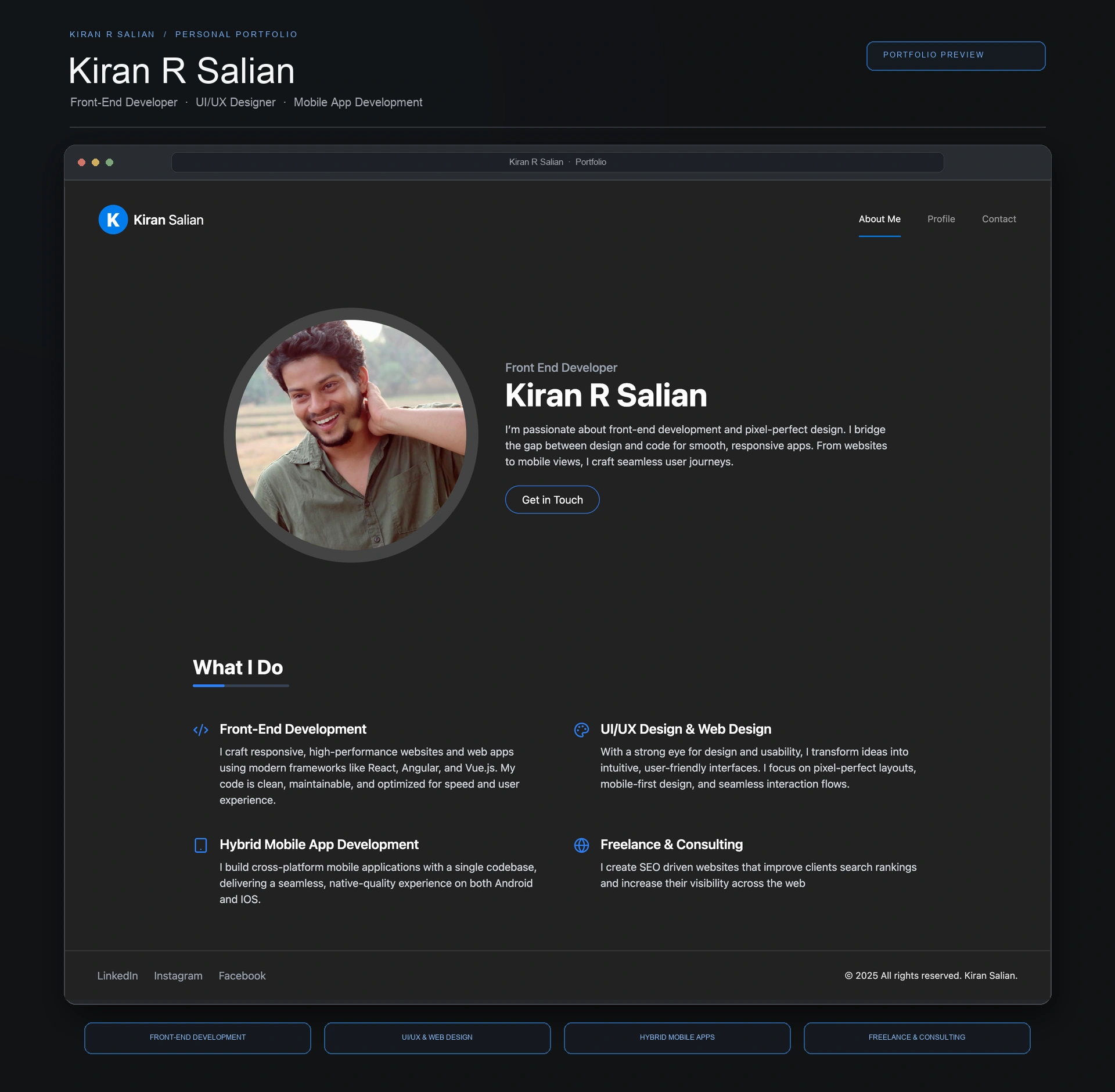Click the "I'm passionate about front-end" bio paragraph

pyautogui.click(x=696, y=446)
